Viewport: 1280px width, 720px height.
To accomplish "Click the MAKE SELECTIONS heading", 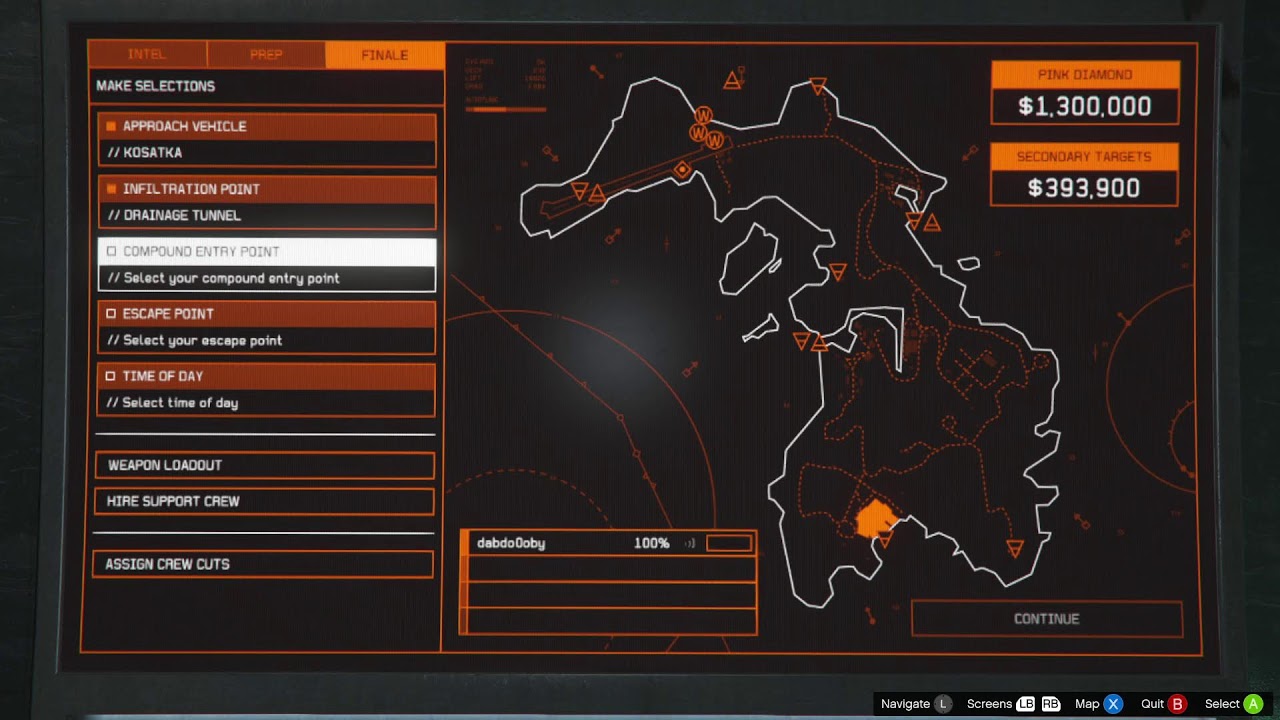I will 155,86.
